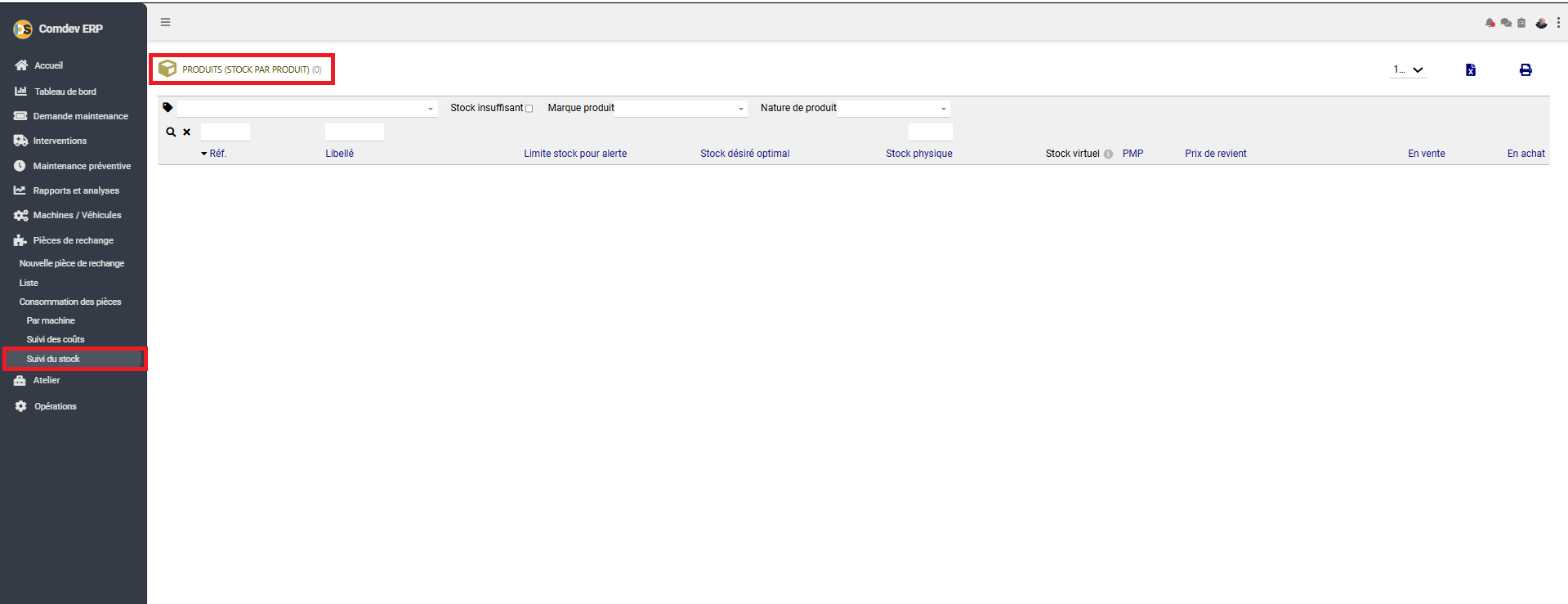Viewport: 1568px width, 604px height.
Task: Open the tag category dropdown
Action: (x=307, y=108)
